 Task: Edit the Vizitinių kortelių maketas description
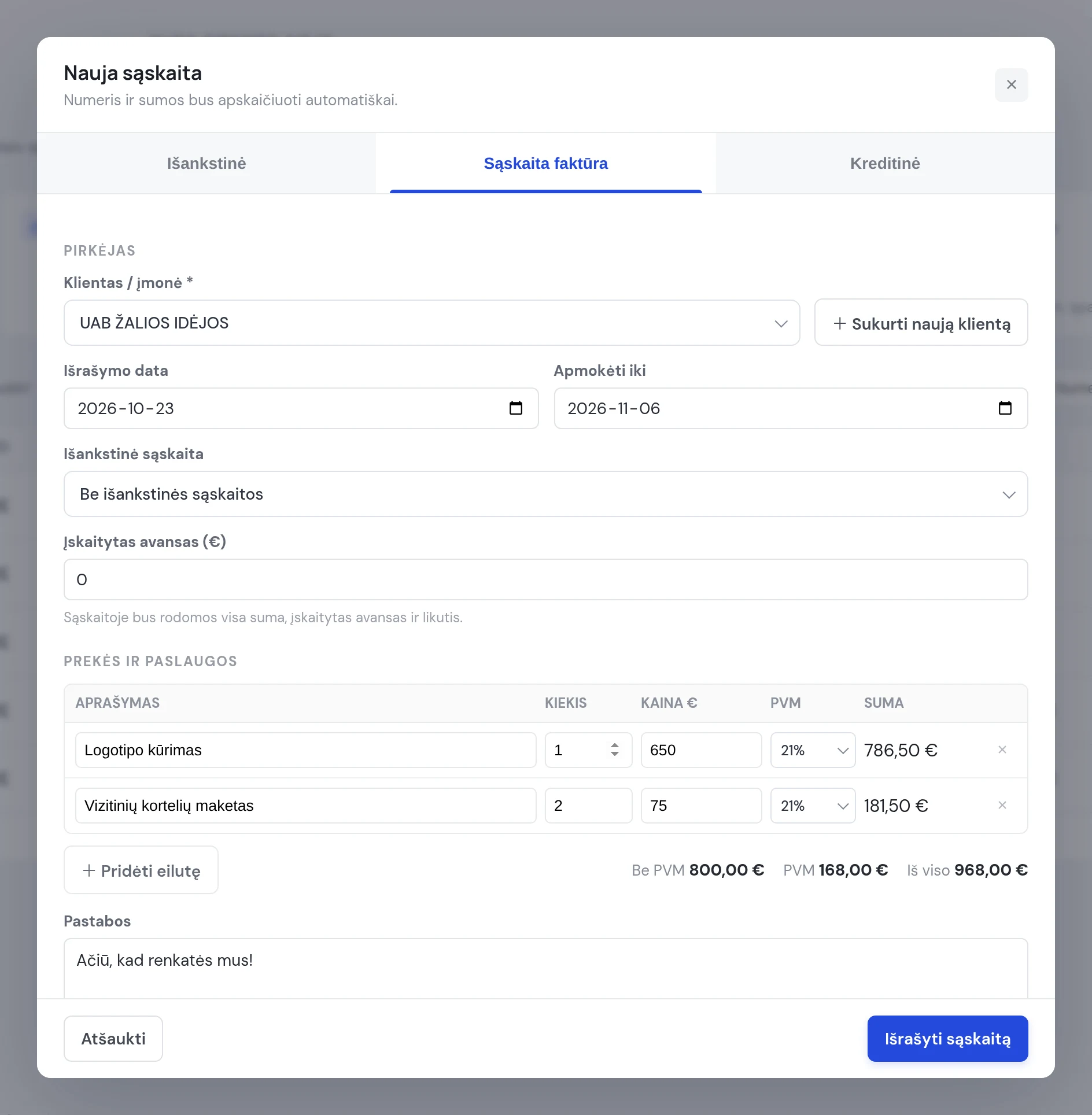point(305,806)
